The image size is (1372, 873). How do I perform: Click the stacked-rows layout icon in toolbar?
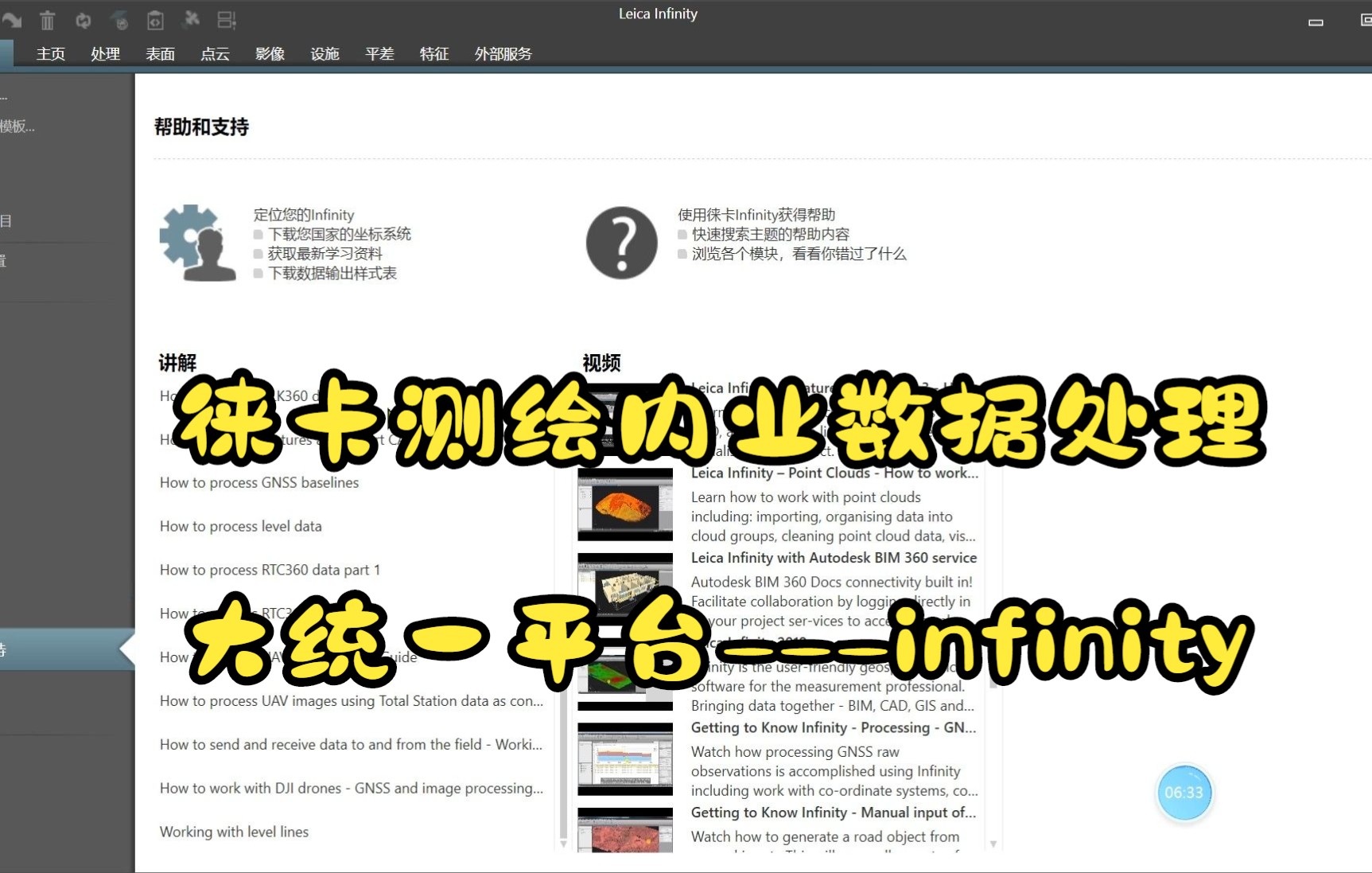point(227,20)
